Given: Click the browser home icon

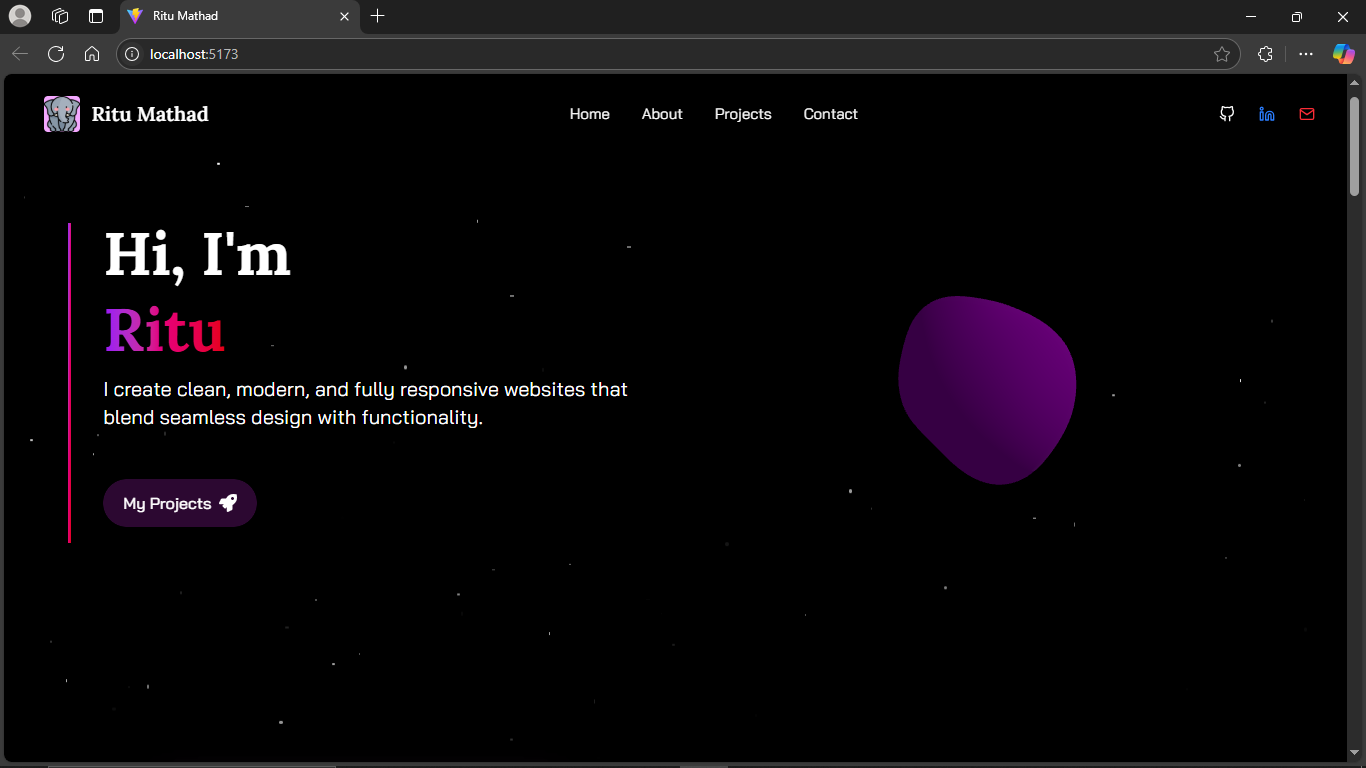Looking at the screenshot, I should [x=92, y=54].
